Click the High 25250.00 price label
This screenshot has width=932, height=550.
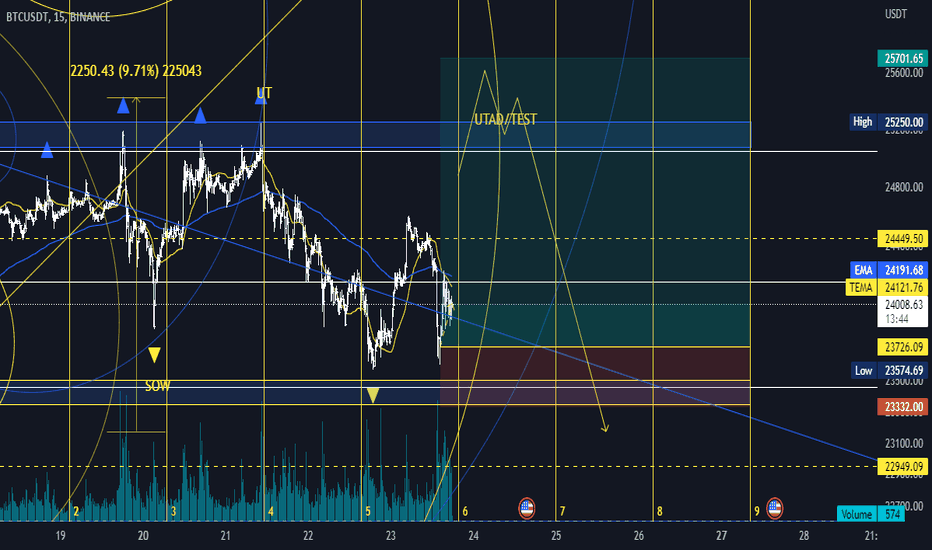pyautogui.click(x=889, y=122)
